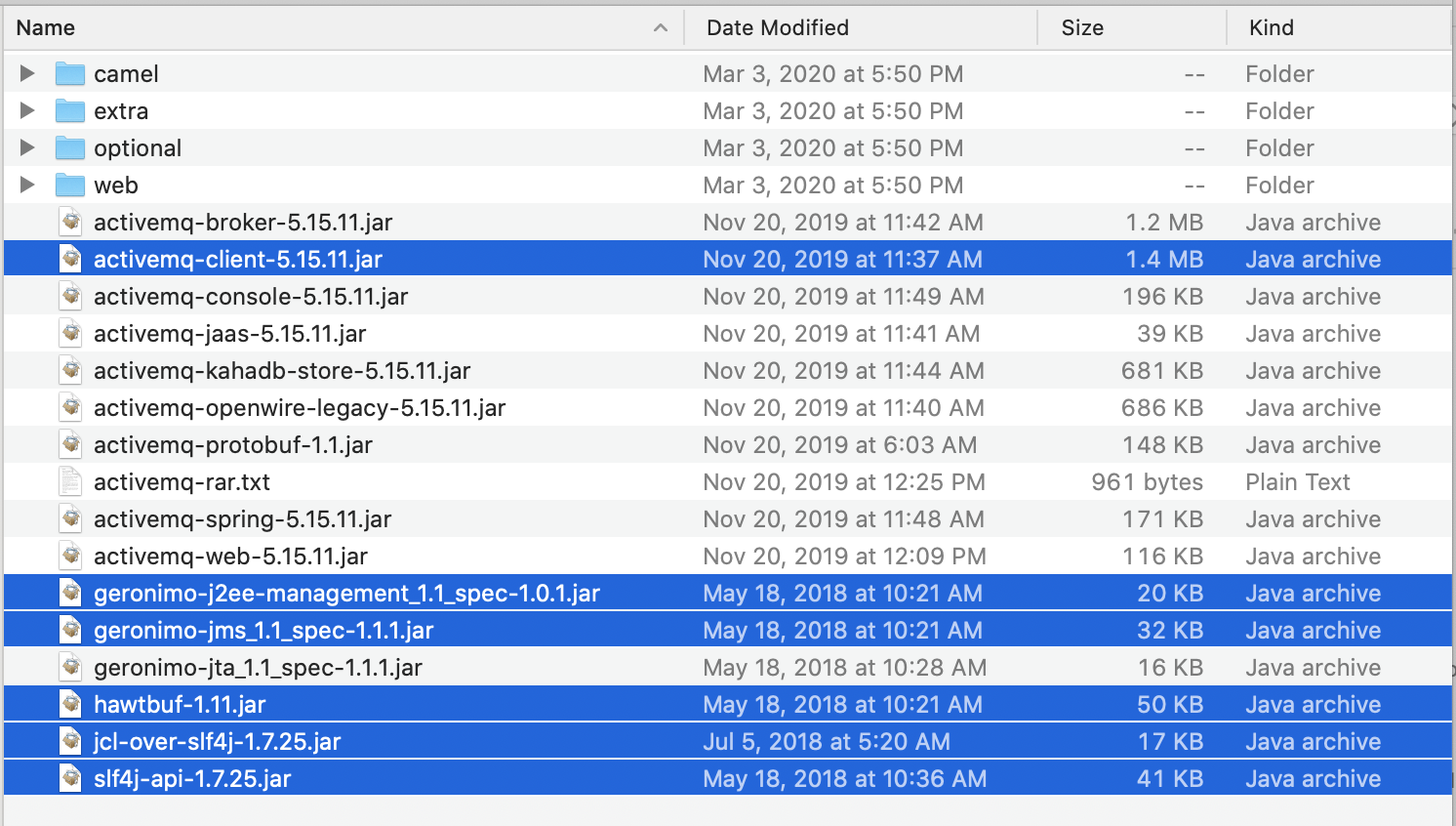Screen dimensions: 1456x826
Task: Click the 686 KB size value
Action: (1162, 408)
